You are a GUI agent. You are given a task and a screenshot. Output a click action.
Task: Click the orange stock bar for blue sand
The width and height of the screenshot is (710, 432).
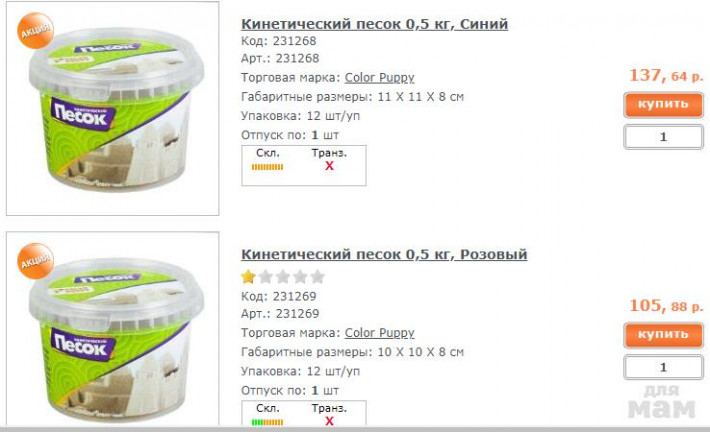(x=267, y=167)
